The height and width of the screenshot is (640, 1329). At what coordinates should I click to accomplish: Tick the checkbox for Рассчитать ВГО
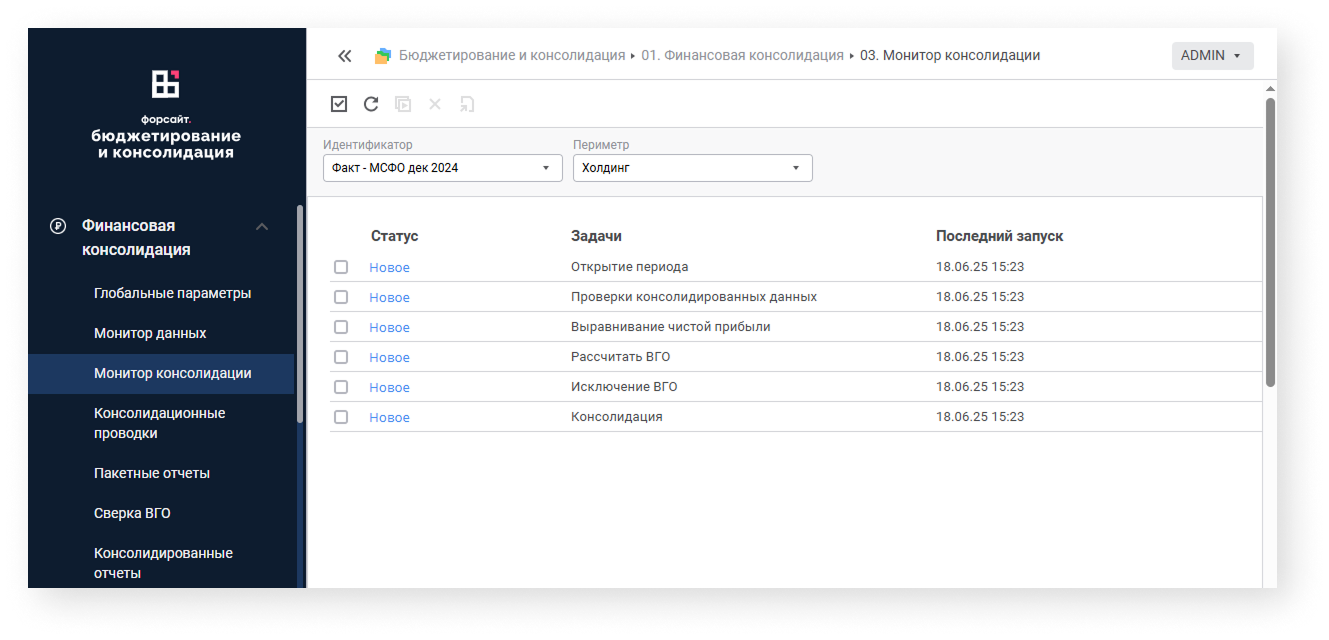[x=341, y=357]
